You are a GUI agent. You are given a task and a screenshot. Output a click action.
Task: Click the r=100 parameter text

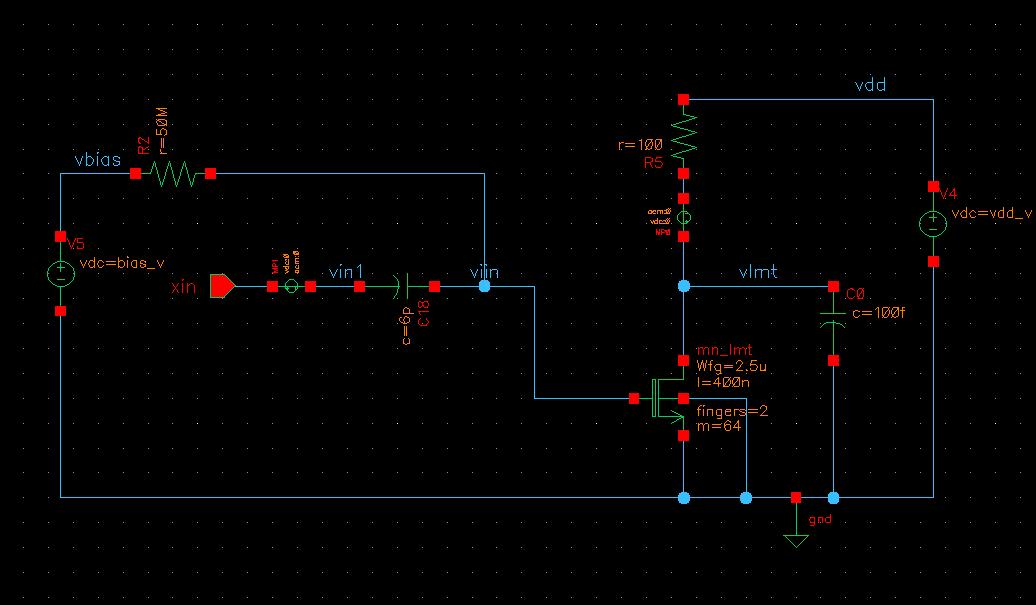[640, 145]
